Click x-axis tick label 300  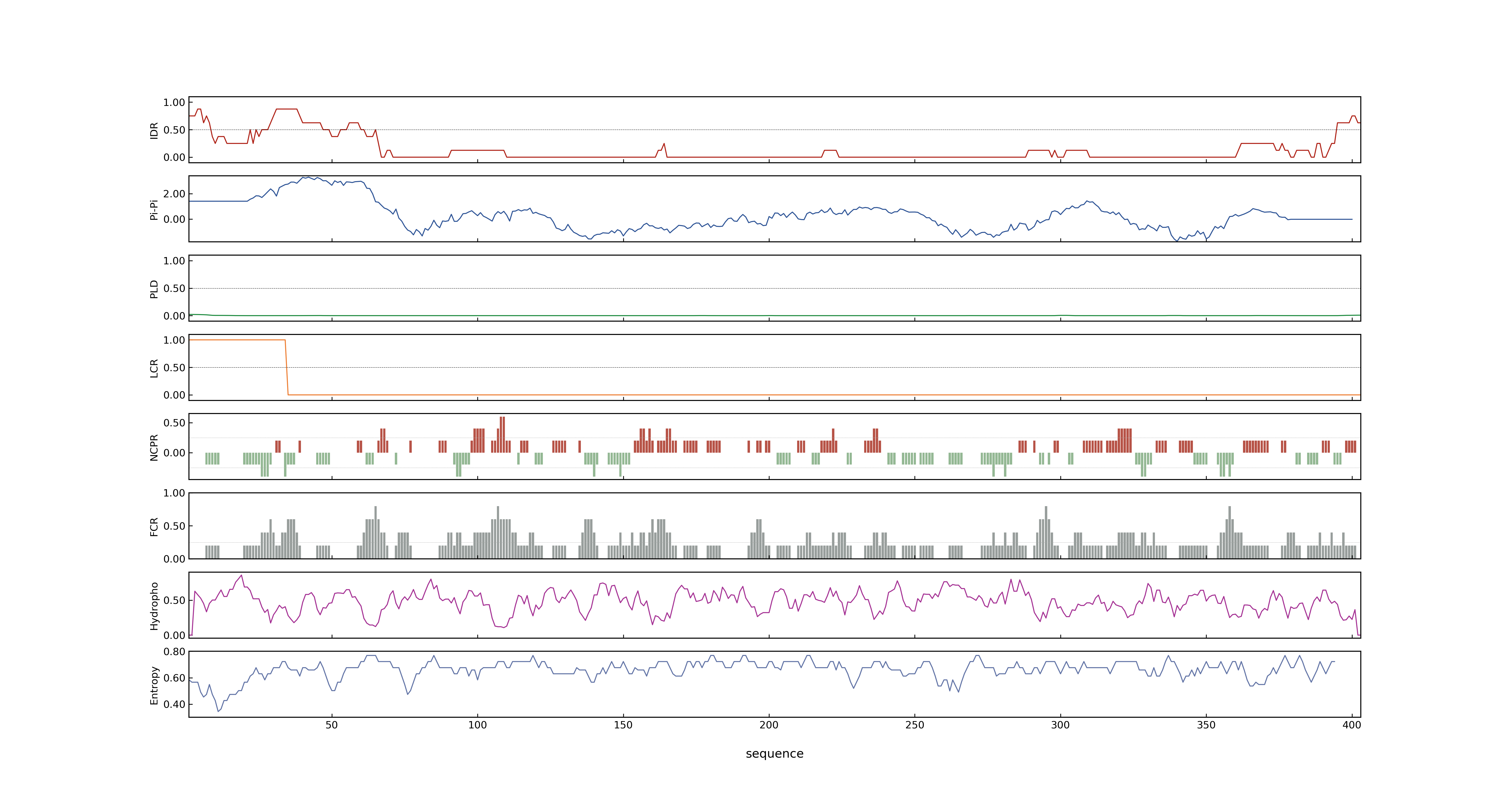[1061, 725]
